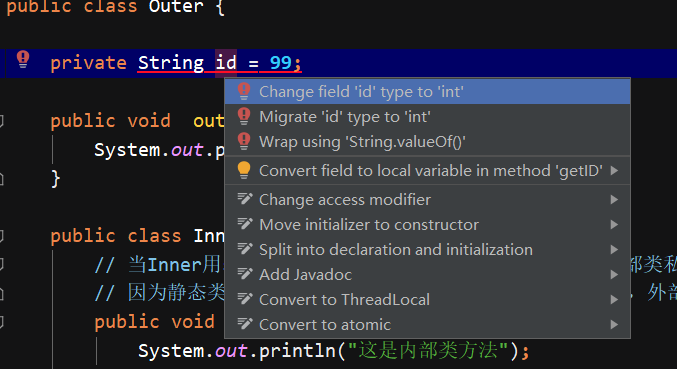
Task: Click the 'String' type in field declaration
Action: pos(171,63)
